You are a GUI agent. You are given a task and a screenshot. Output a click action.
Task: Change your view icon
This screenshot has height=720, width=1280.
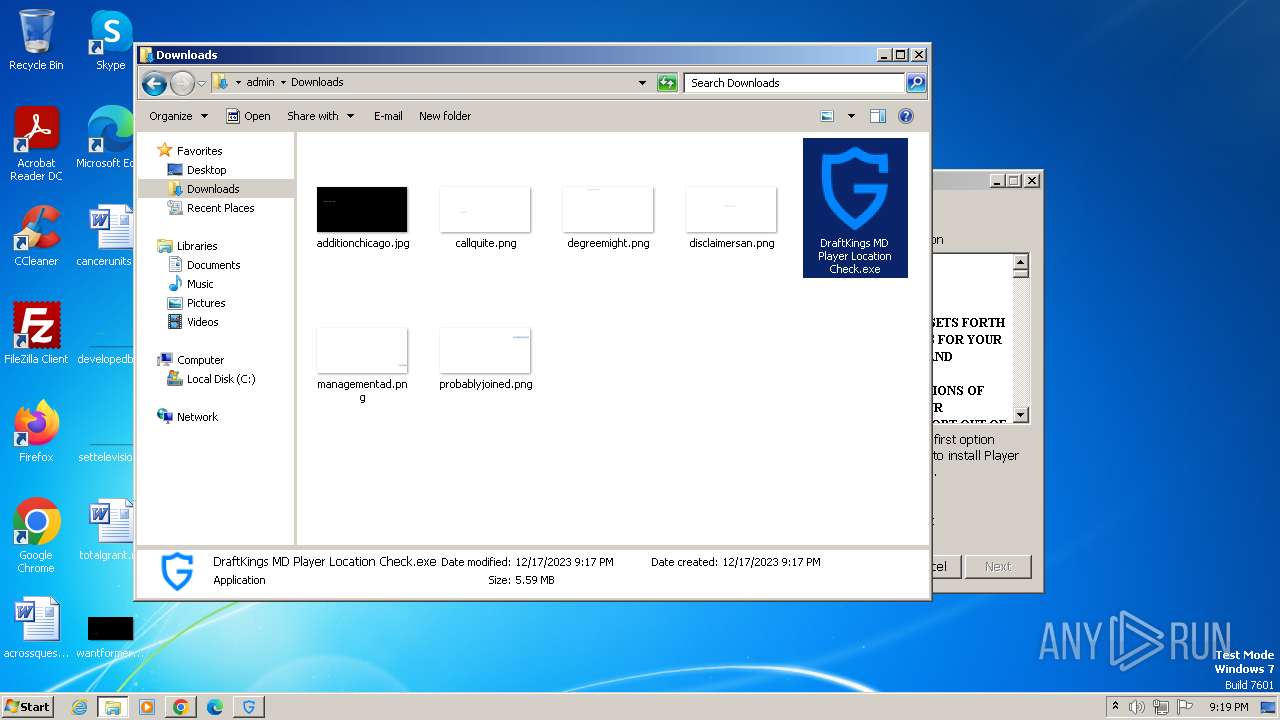coord(827,116)
